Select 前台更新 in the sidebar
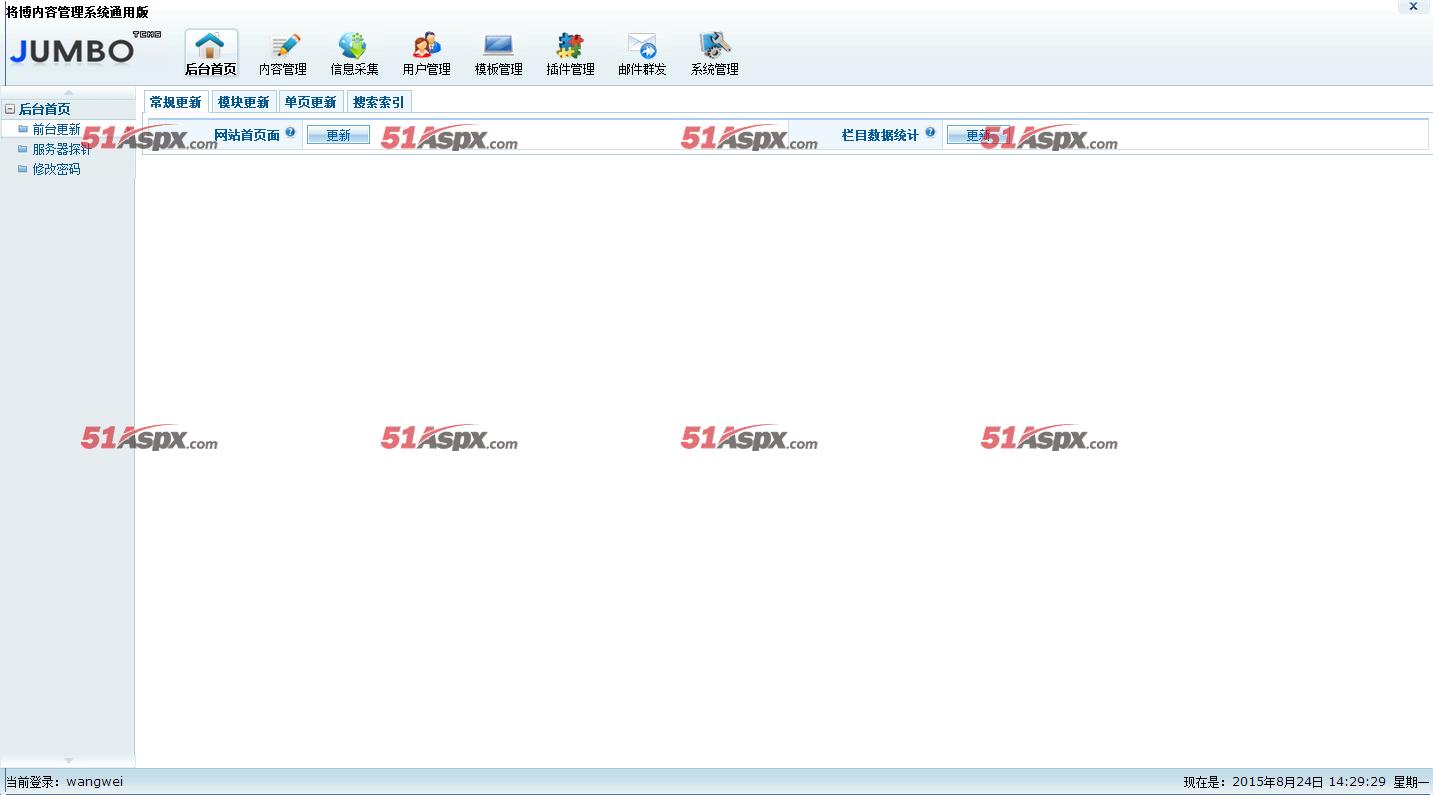Screen dimensions: 1433x795 [56, 129]
